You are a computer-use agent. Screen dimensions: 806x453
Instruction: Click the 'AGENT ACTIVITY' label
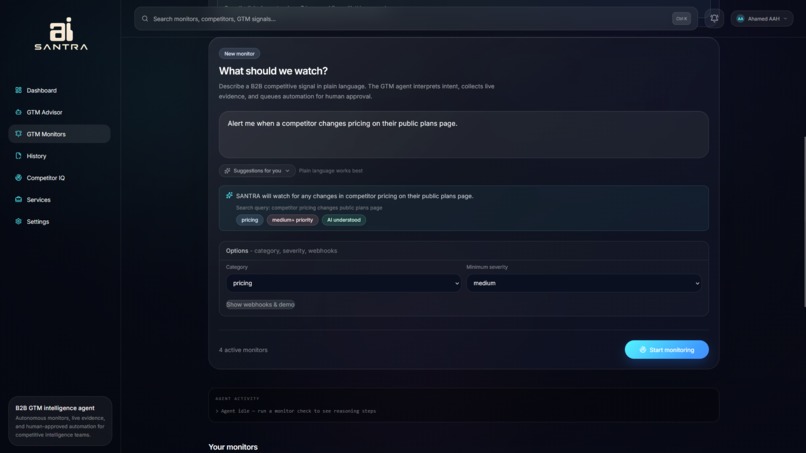click(237, 398)
